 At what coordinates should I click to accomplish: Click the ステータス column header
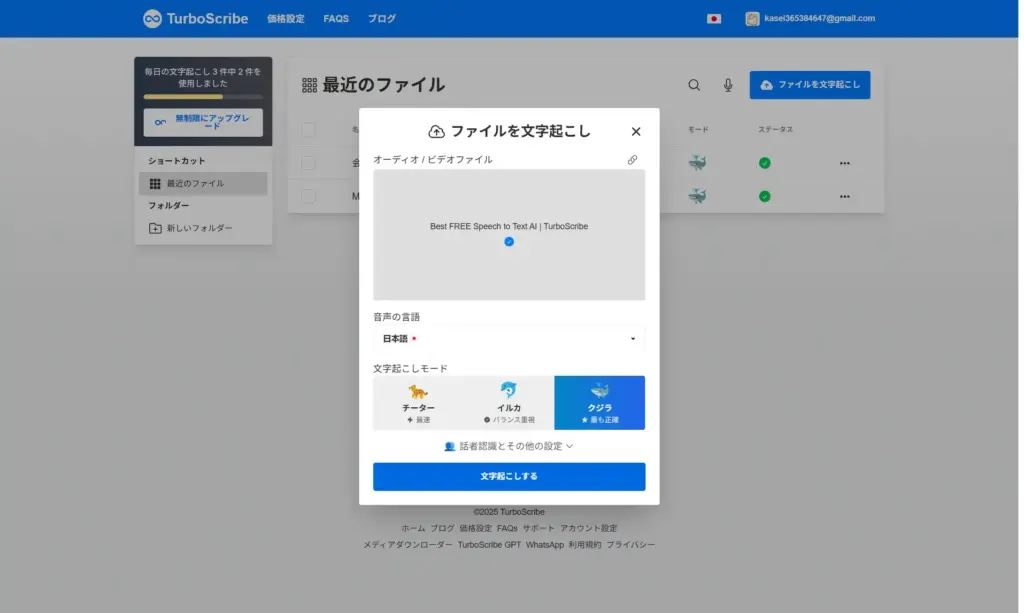click(x=775, y=129)
